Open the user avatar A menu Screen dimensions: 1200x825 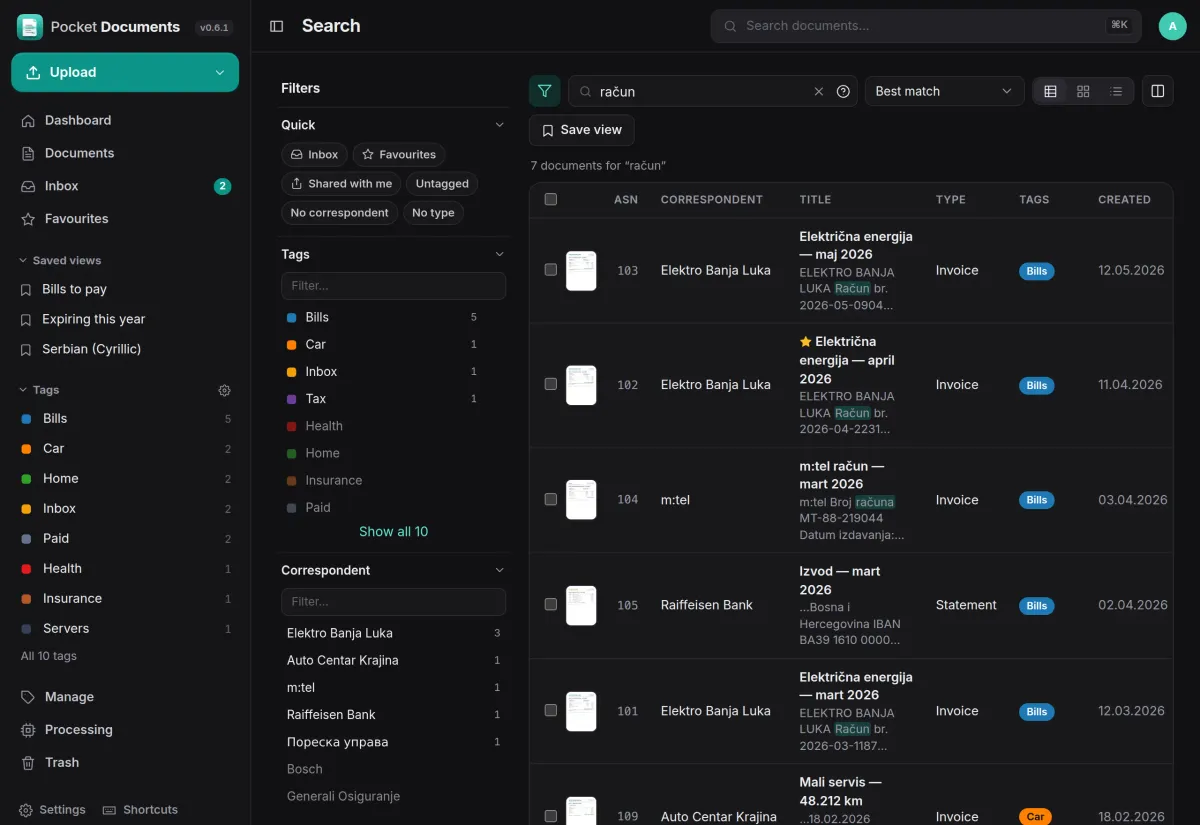coord(1172,26)
